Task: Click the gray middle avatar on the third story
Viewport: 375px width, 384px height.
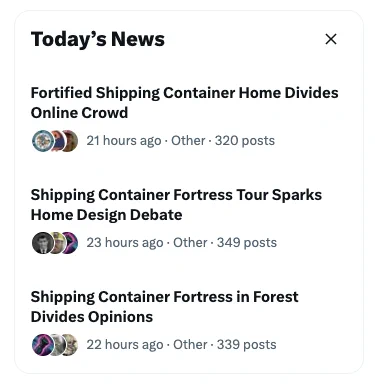Action: tap(57, 345)
